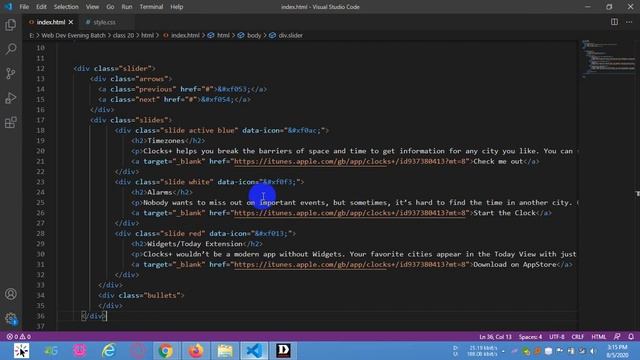Click the 'HTML' language mode selector
640x360 pixels.
pyautogui.click(x=599, y=337)
